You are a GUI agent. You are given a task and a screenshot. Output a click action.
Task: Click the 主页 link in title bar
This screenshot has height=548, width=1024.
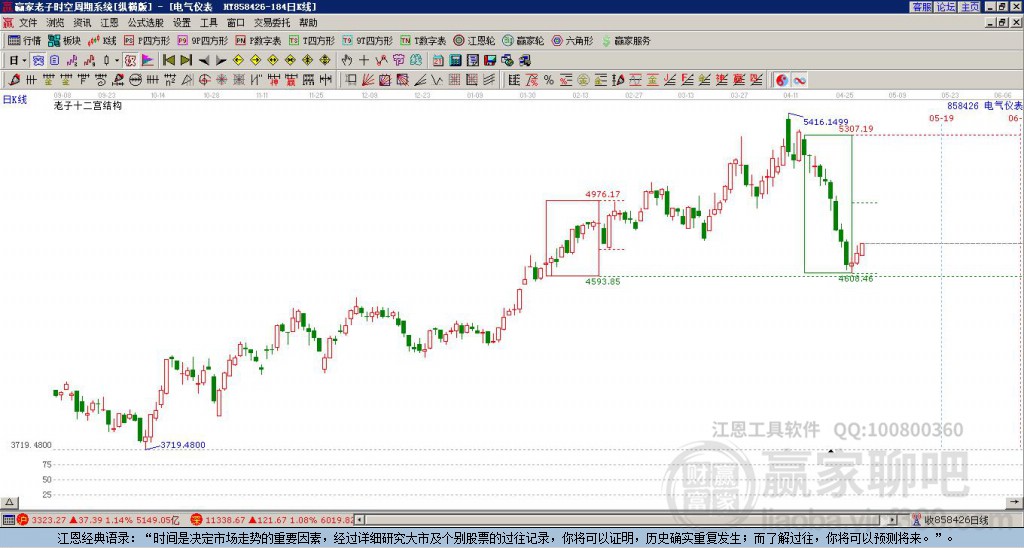coord(970,7)
